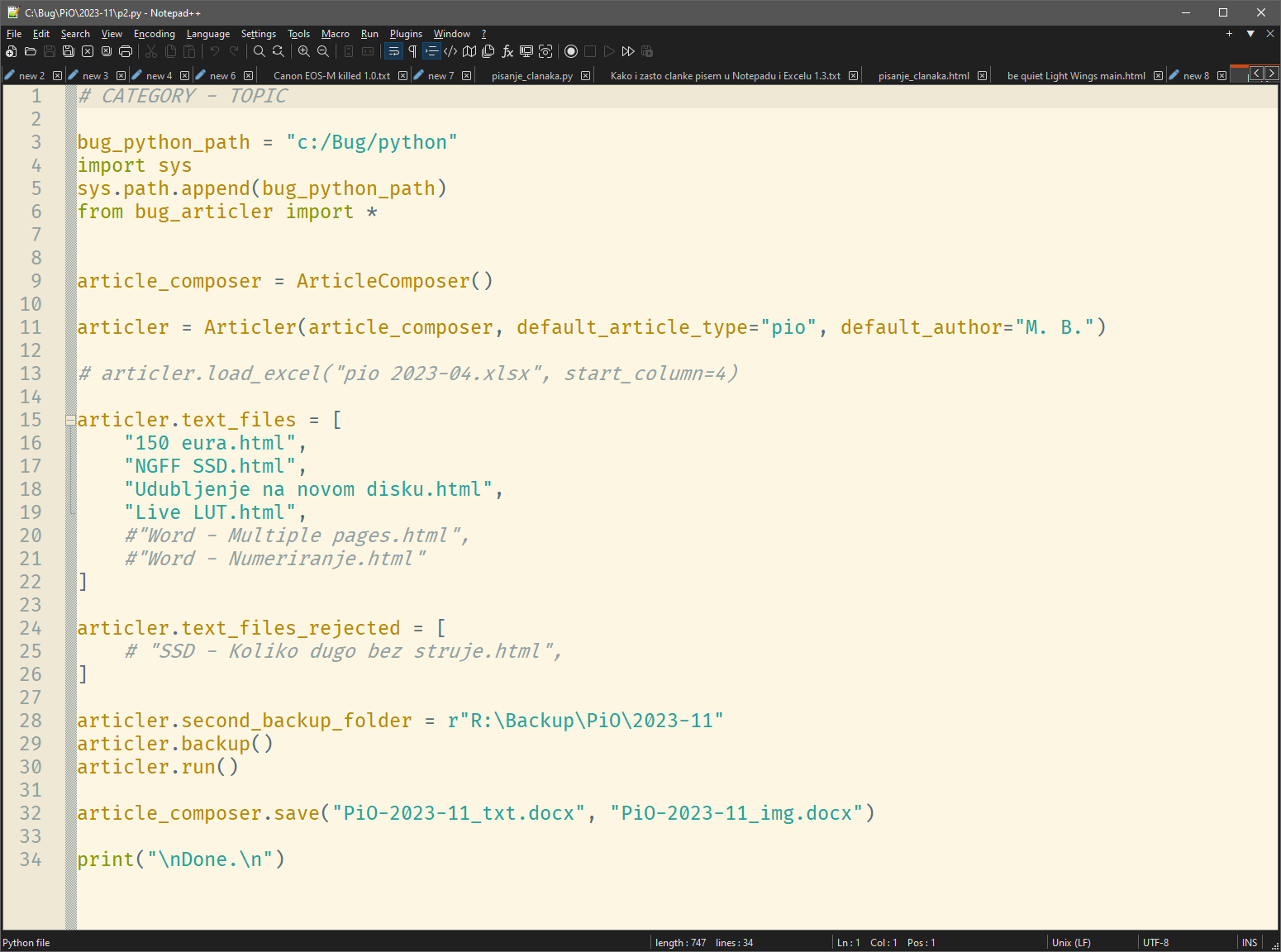
Task: Toggle the Monitoring eye icon
Action: click(545, 51)
